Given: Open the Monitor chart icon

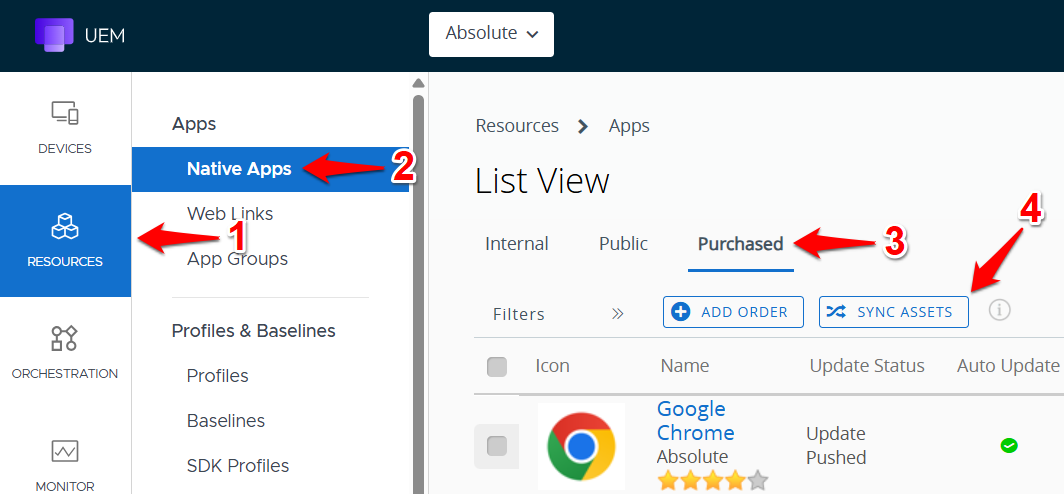Looking at the screenshot, I should click(65, 451).
